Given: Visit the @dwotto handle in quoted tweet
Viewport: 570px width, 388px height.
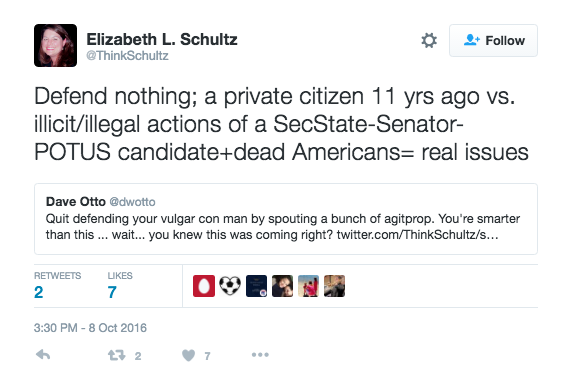Looking at the screenshot, I should [132, 202].
